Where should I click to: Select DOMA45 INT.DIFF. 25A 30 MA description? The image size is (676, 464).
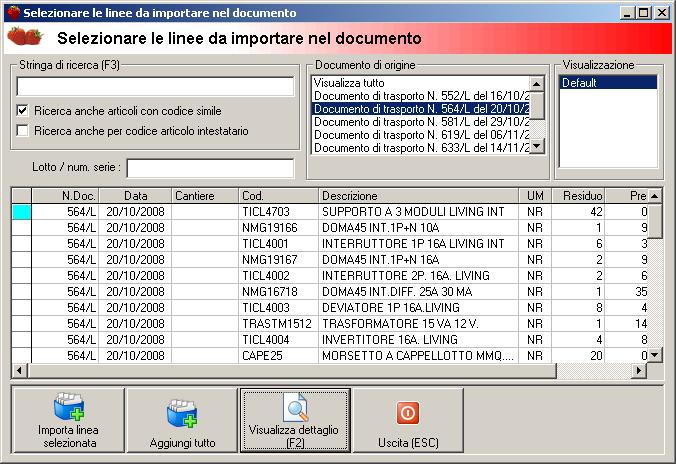(x=419, y=292)
